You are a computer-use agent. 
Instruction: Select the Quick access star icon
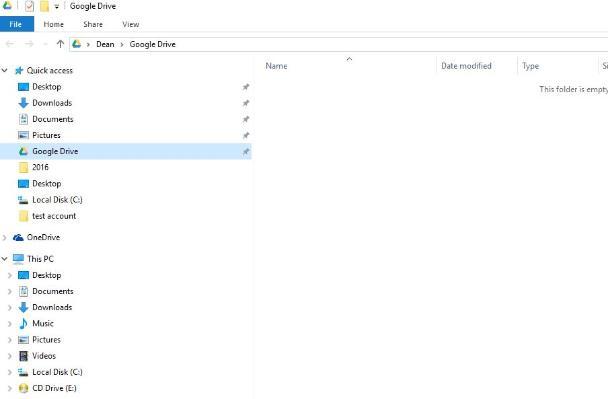tap(19, 71)
